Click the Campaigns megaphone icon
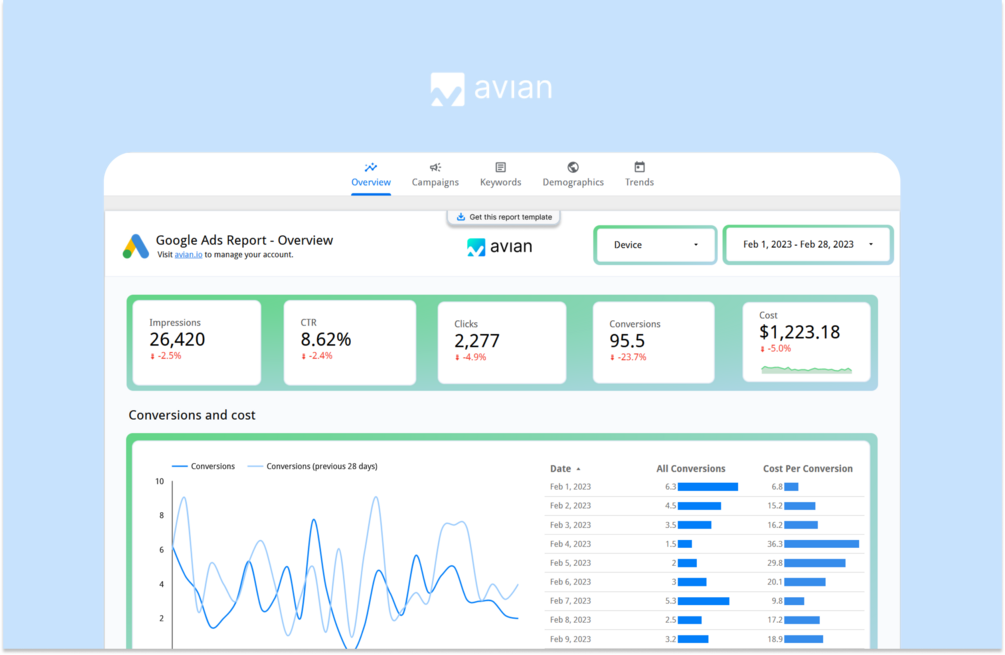Screen dimensions: 1005x655 [435, 167]
